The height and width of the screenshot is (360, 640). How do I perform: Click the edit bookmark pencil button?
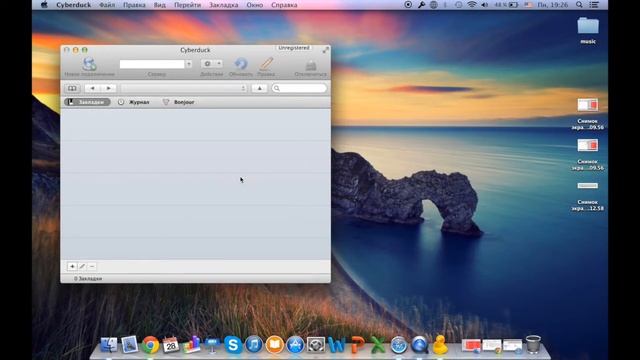click(82, 267)
